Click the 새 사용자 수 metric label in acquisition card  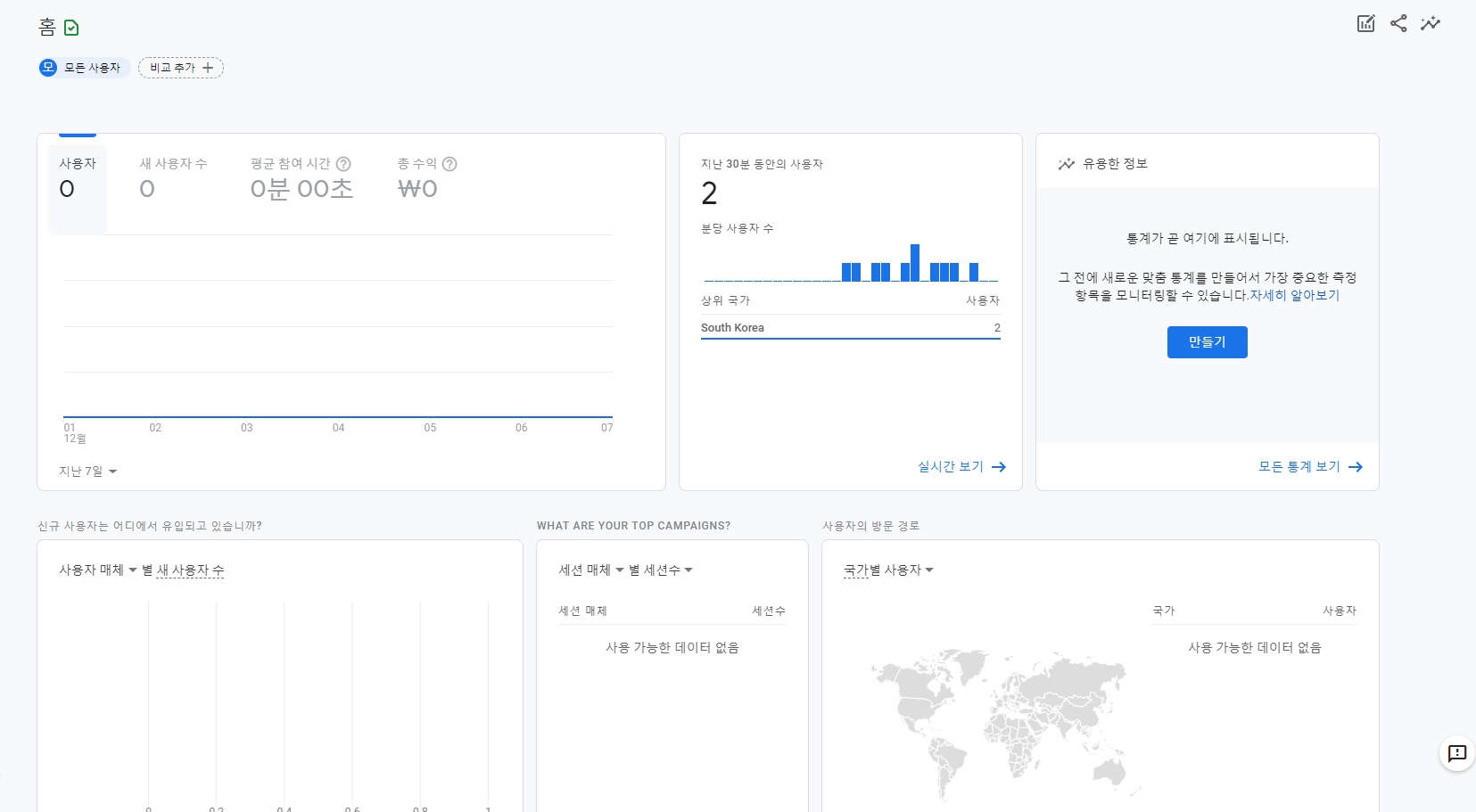tap(190, 570)
